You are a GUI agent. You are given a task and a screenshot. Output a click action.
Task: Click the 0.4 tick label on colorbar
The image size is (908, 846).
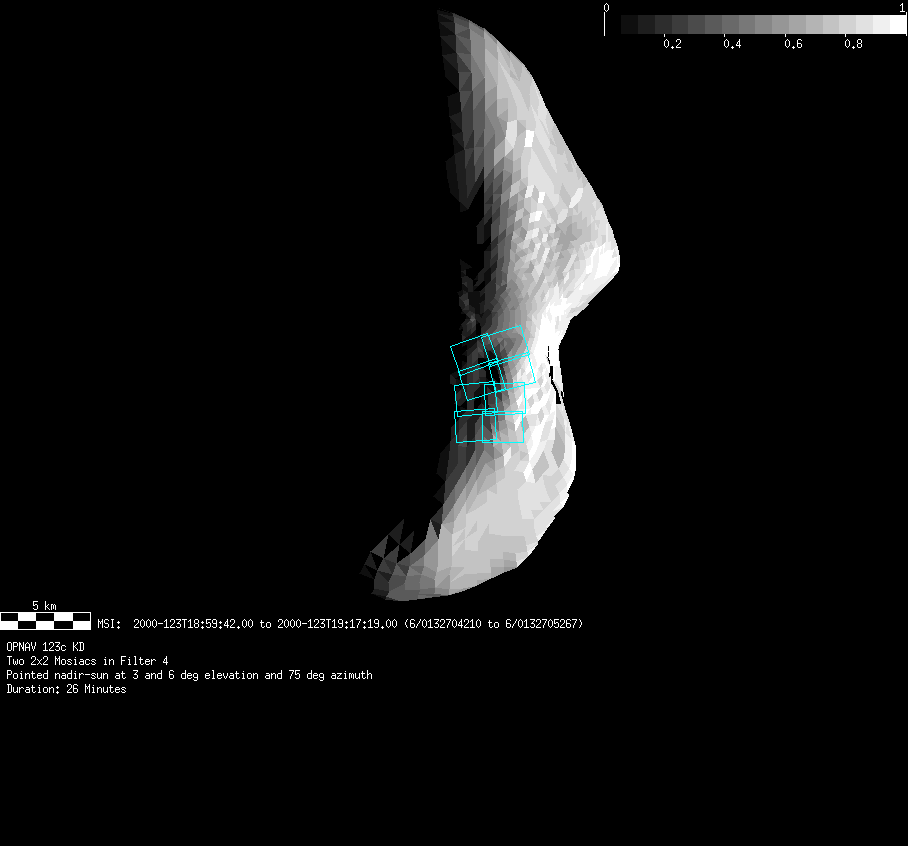pos(732,44)
